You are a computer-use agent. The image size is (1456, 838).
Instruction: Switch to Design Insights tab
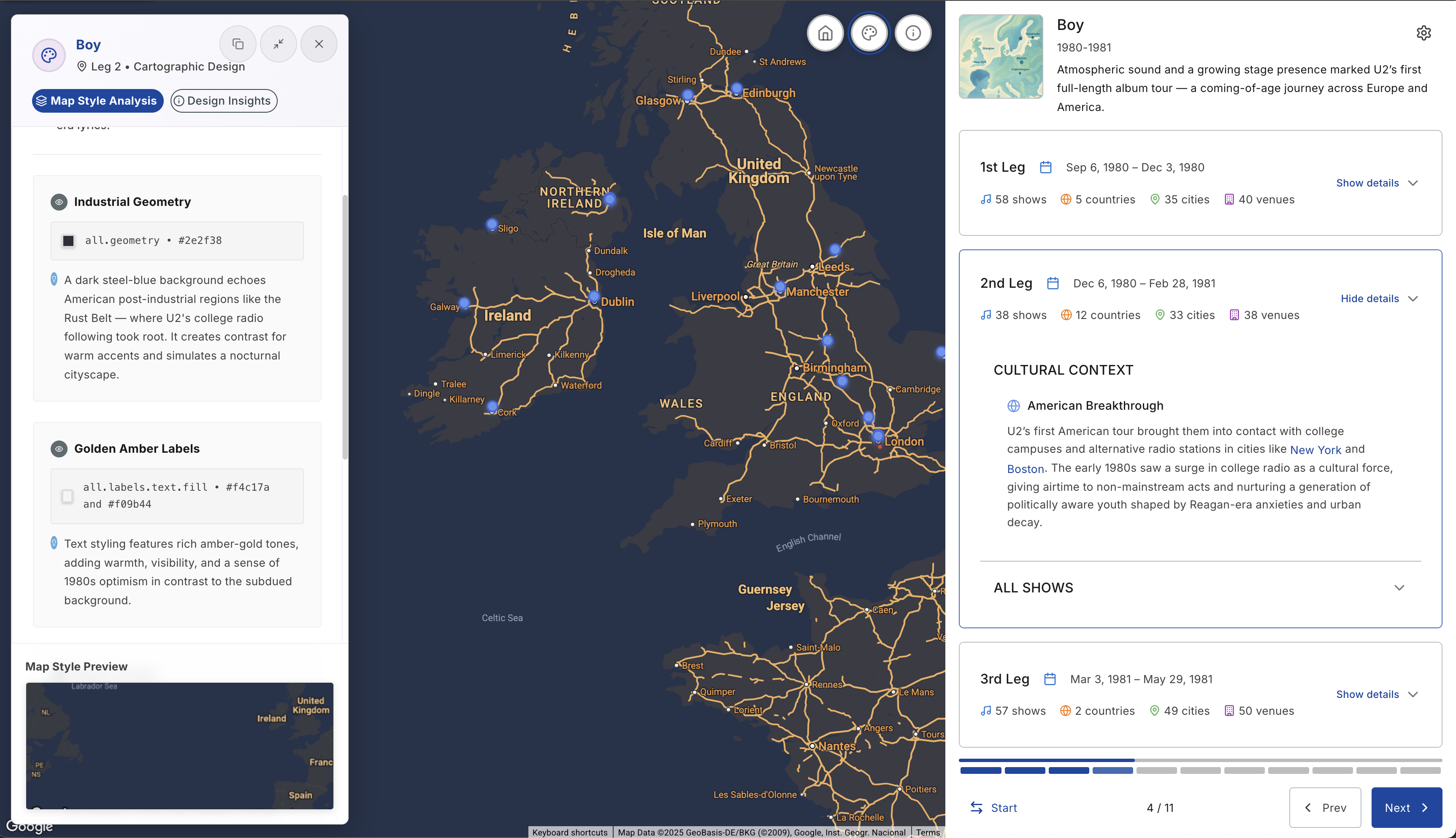coord(224,101)
